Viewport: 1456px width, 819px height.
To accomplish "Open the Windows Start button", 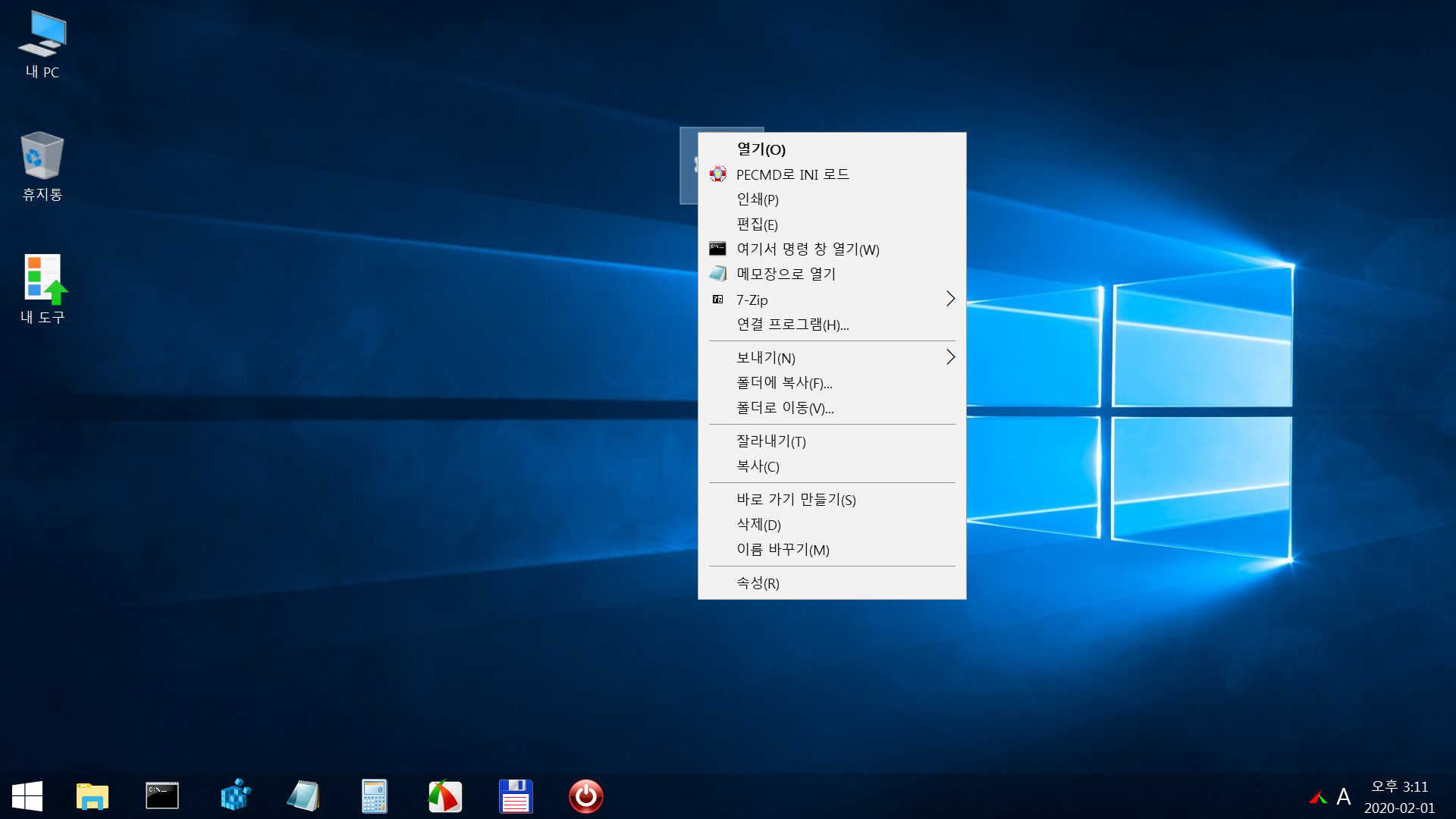I will (27, 796).
